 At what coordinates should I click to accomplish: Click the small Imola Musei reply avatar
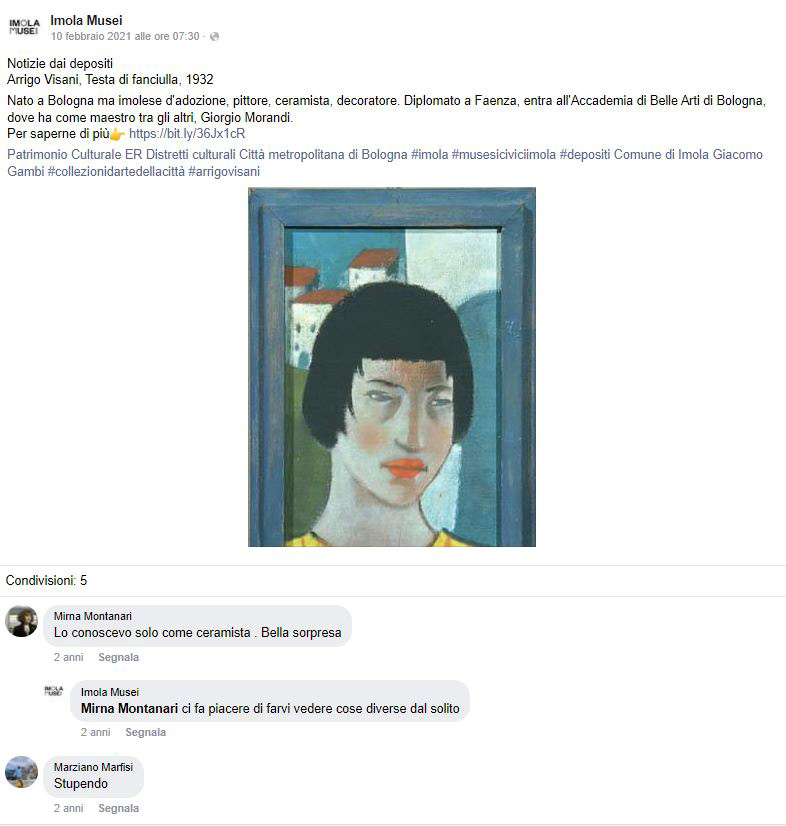point(53,691)
